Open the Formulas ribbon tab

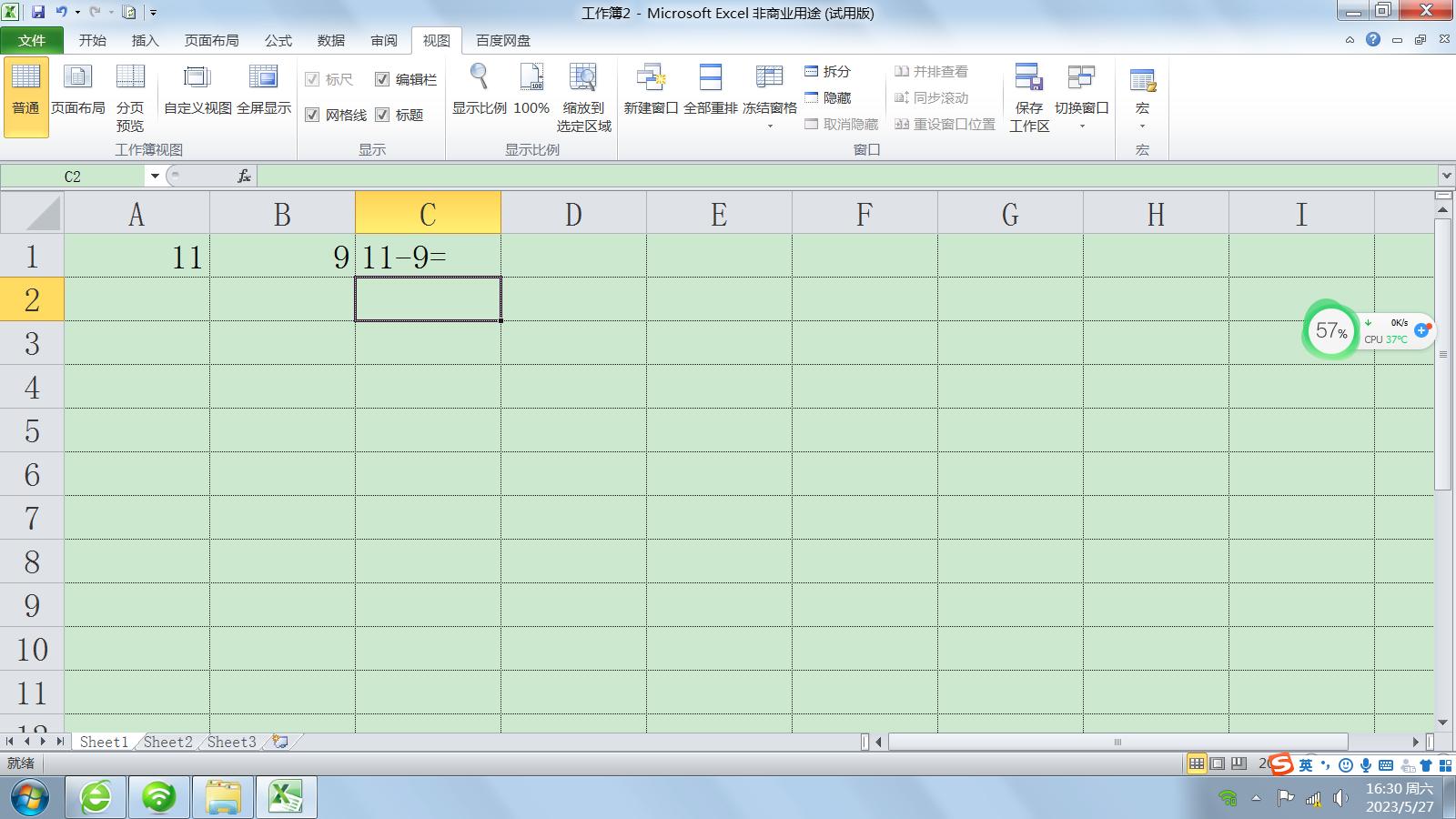[x=278, y=40]
